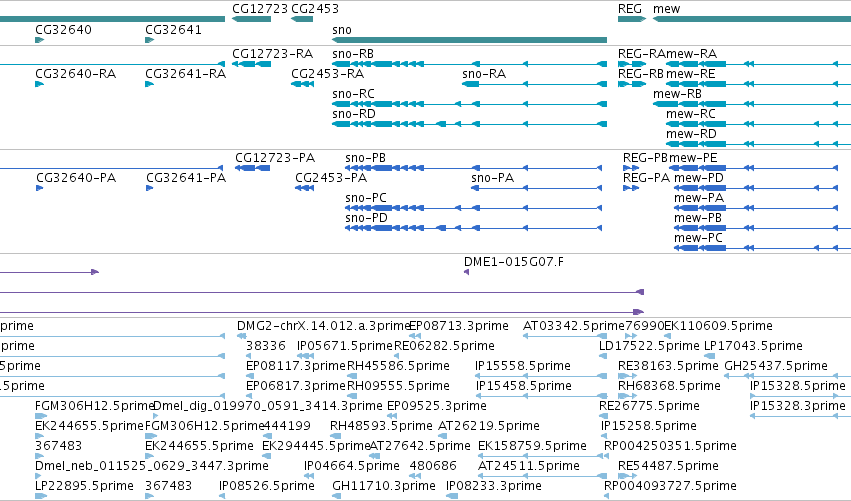This screenshot has height=501, width=851.
Task: Open the RE38163.5prime EST label
Action: pyautogui.click(x=668, y=366)
